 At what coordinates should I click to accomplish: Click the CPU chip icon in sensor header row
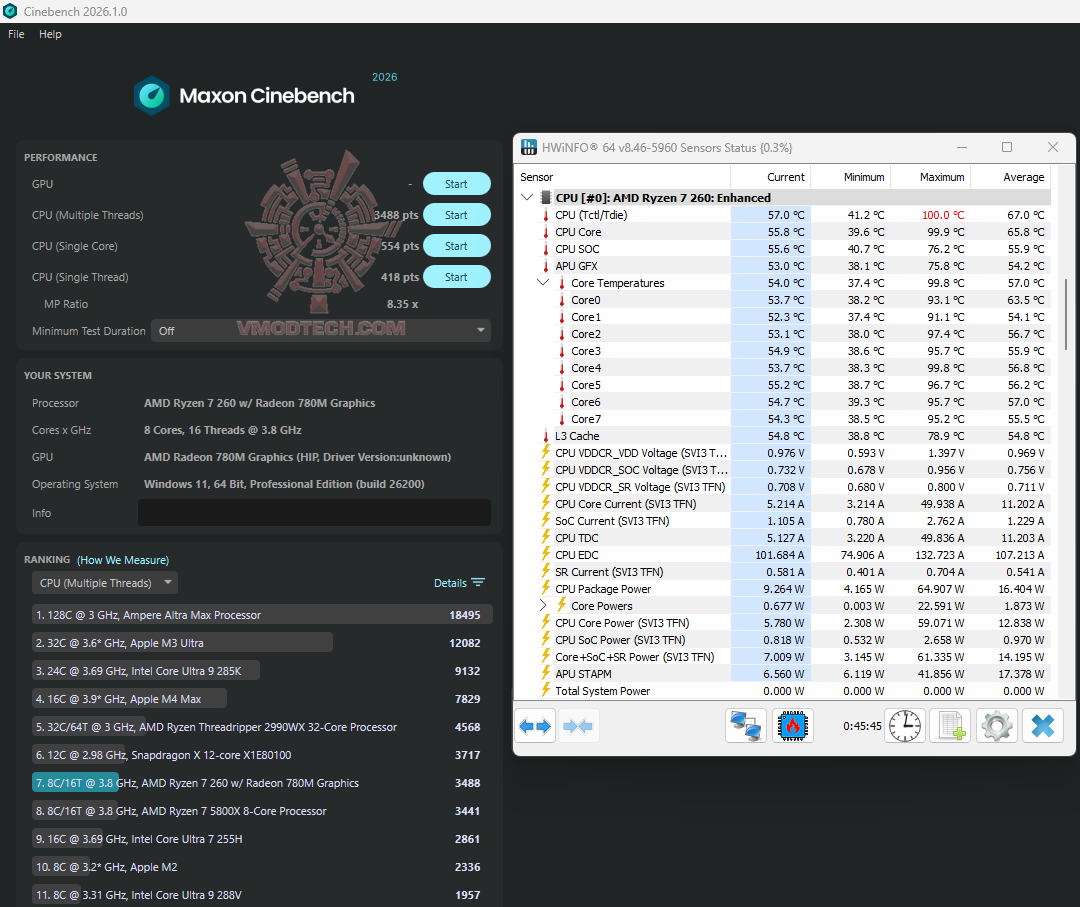[x=546, y=198]
